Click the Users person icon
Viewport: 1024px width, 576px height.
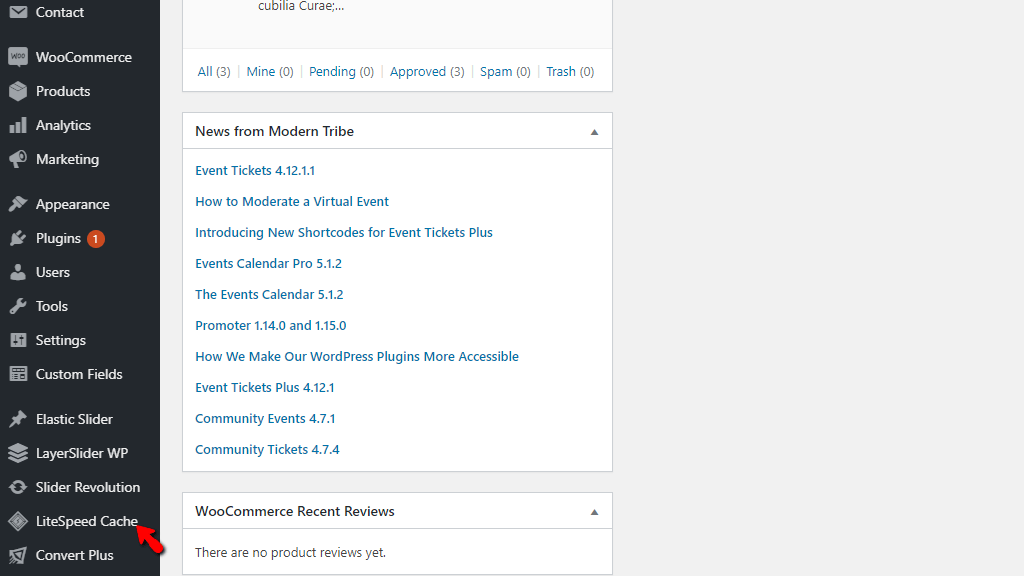[x=18, y=272]
